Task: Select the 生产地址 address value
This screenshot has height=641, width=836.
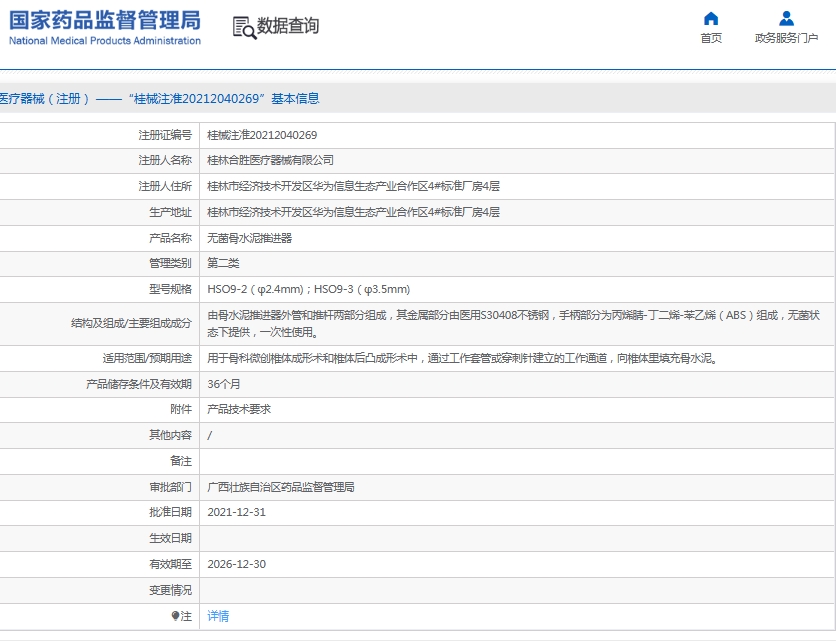Action: (x=353, y=212)
